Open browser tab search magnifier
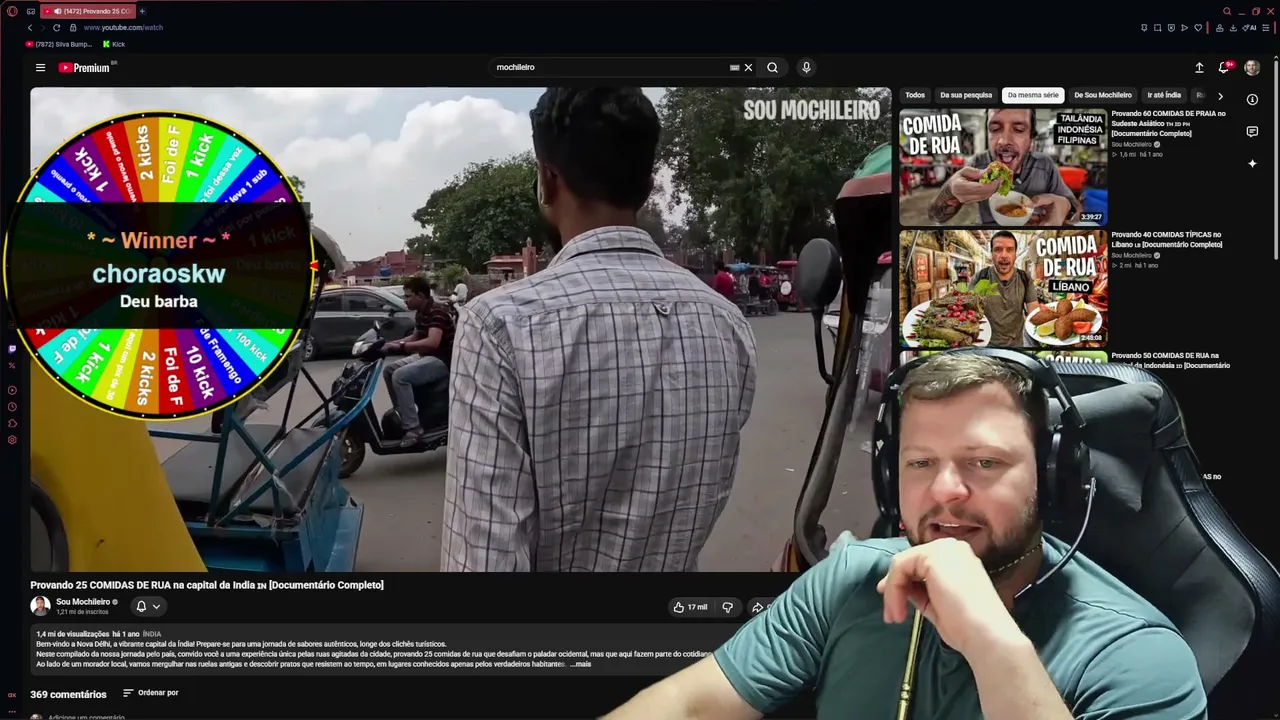Viewport: 1280px width, 720px height. coord(1227,11)
